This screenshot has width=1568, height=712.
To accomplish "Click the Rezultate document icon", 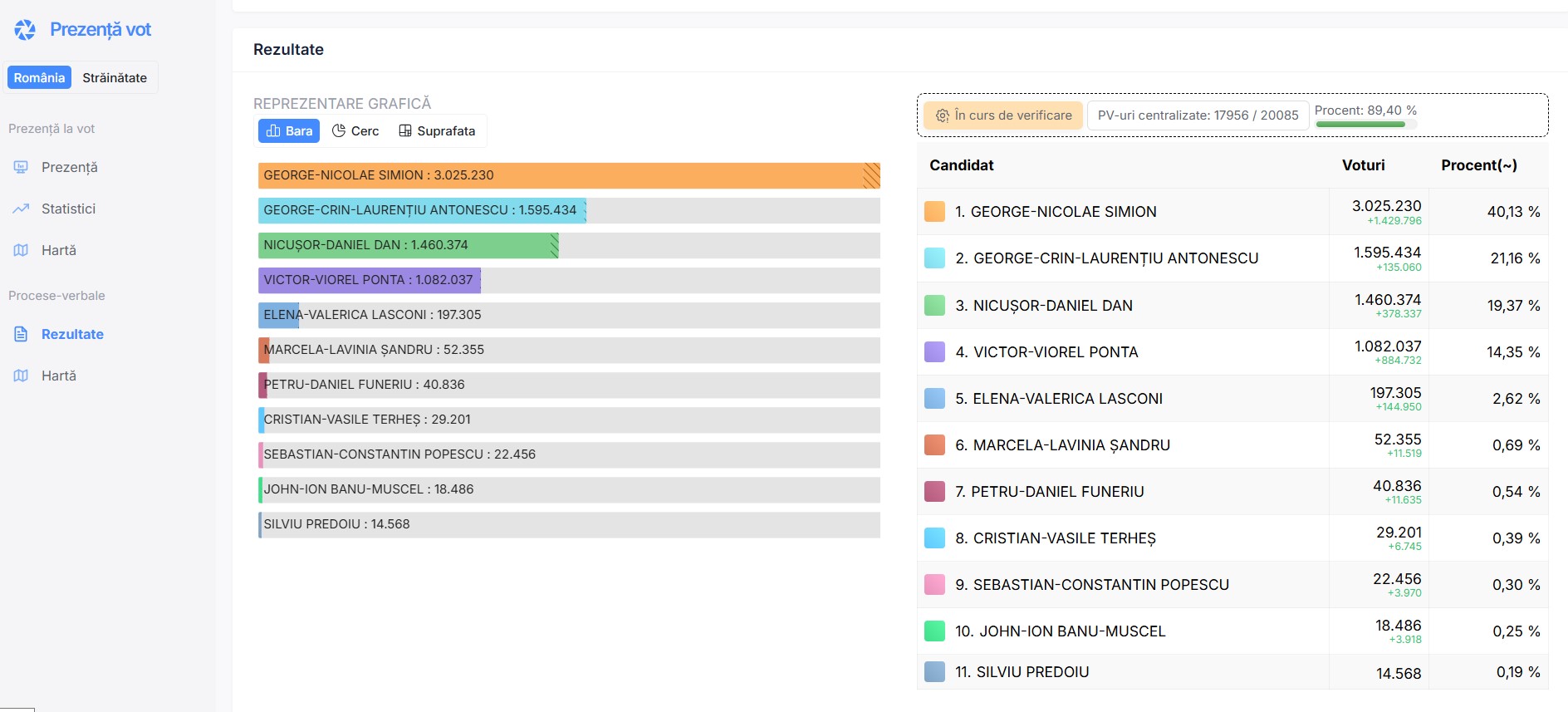I will (x=21, y=334).
